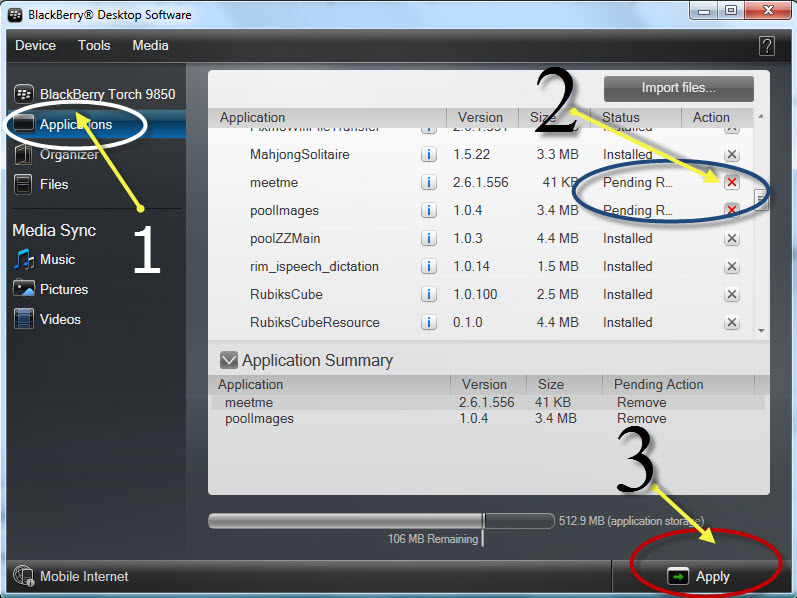Viewport: 797px width, 598px height.
Task: Show info for MahjongSolitaire
Action: (x=428, y=154)
